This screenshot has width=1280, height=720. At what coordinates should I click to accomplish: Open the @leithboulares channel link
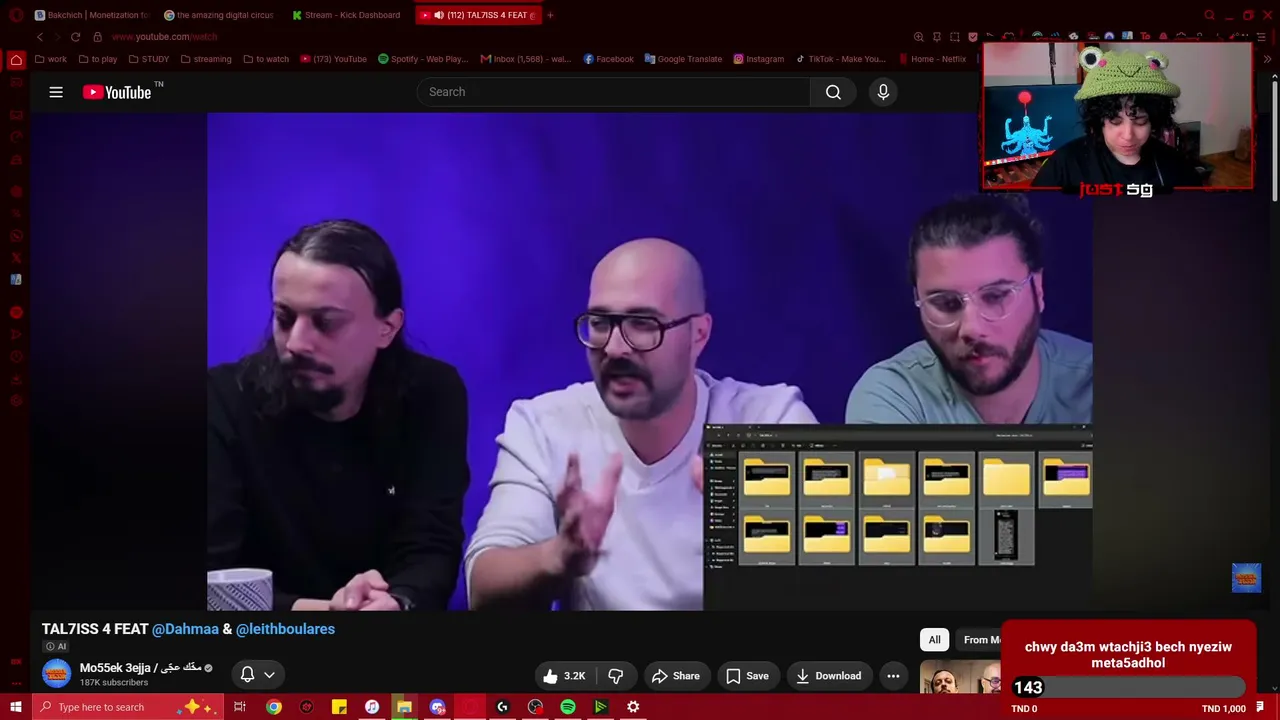286,629
